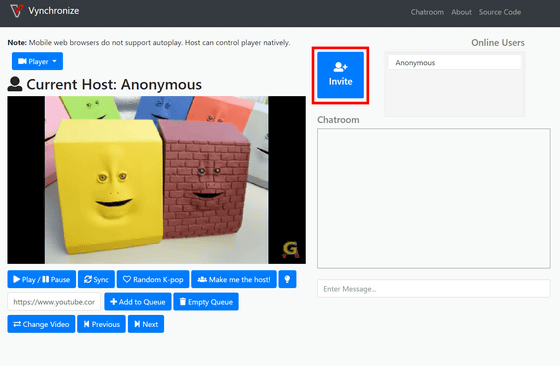Viewport: 560px width, 366px height.
Task: Open the Vynchronize brand title link
Action: (x=54, y=11)
